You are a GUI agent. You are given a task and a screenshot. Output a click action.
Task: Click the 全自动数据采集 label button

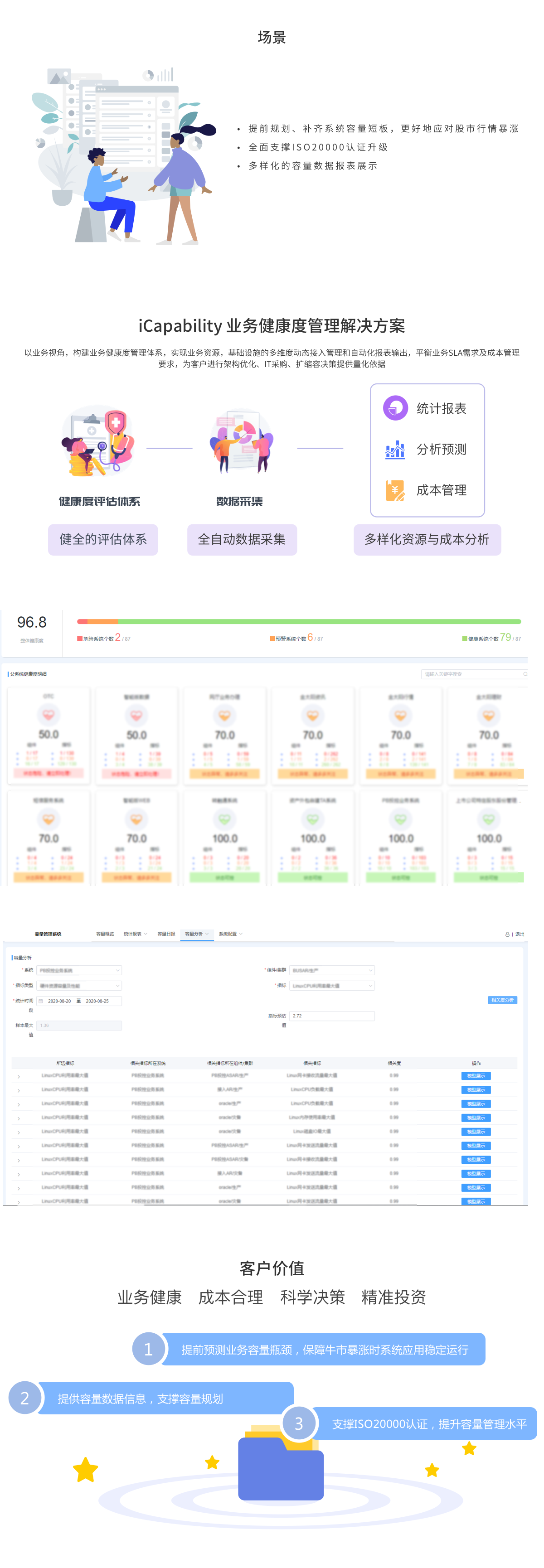point(242,539)
